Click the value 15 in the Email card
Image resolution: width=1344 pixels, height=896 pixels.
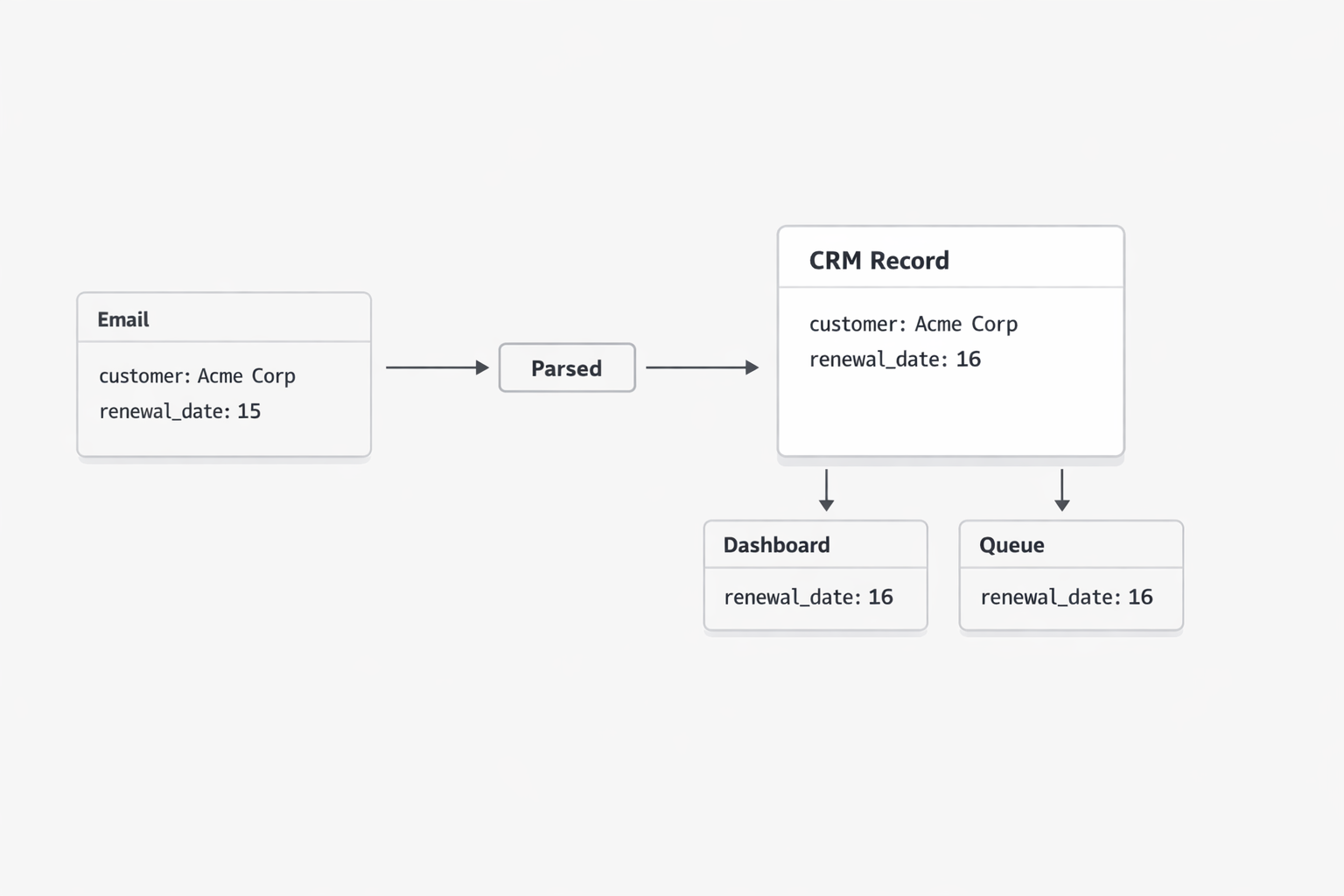[x=249, y=411]
